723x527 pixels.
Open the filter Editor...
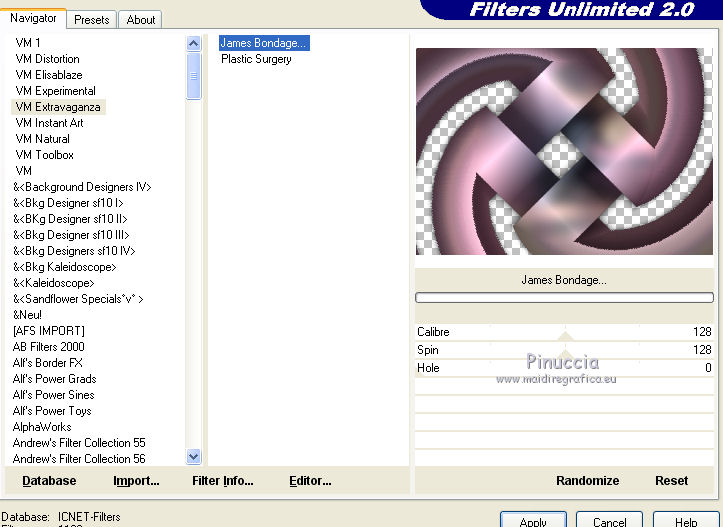tap(310, 481)
